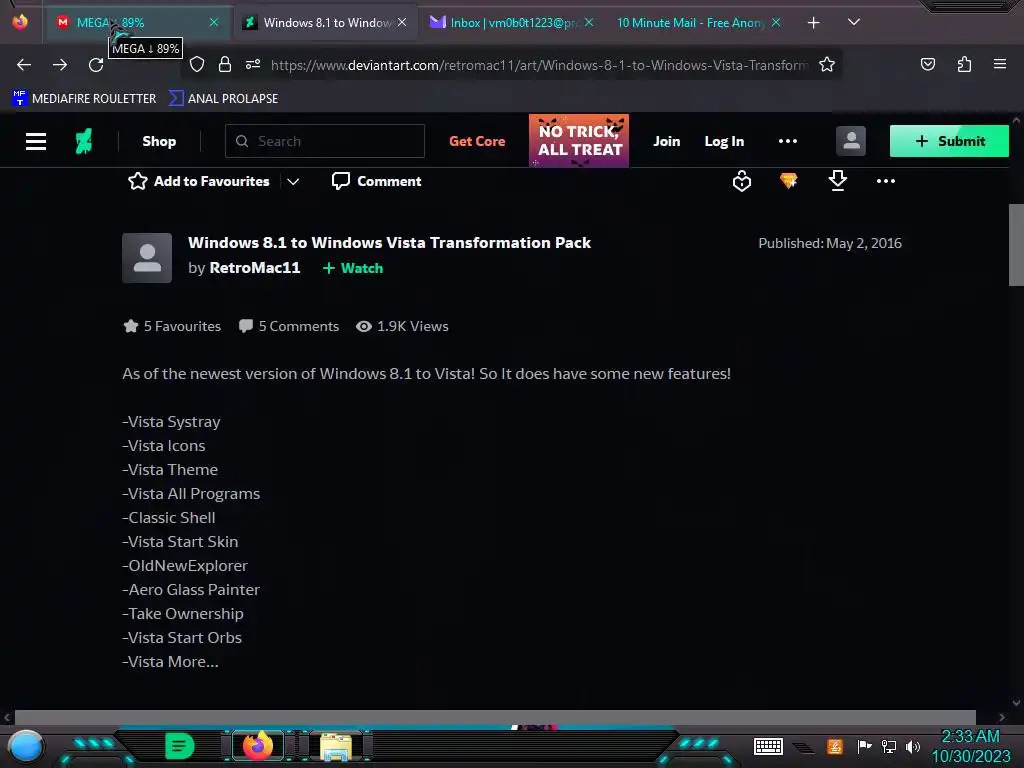
Task: Click the orange gem badge icon
Action: (x=789, y=181)
